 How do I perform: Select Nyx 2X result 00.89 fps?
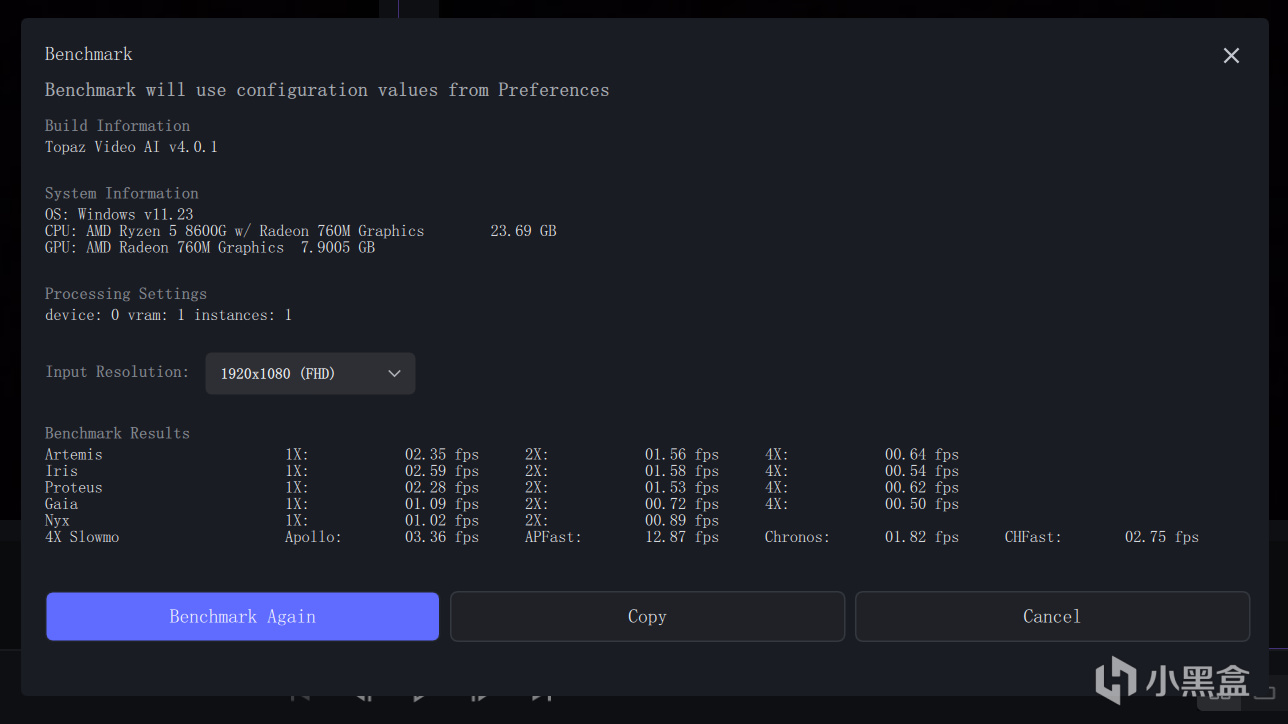pyautogui.click(x=682, y=521)
